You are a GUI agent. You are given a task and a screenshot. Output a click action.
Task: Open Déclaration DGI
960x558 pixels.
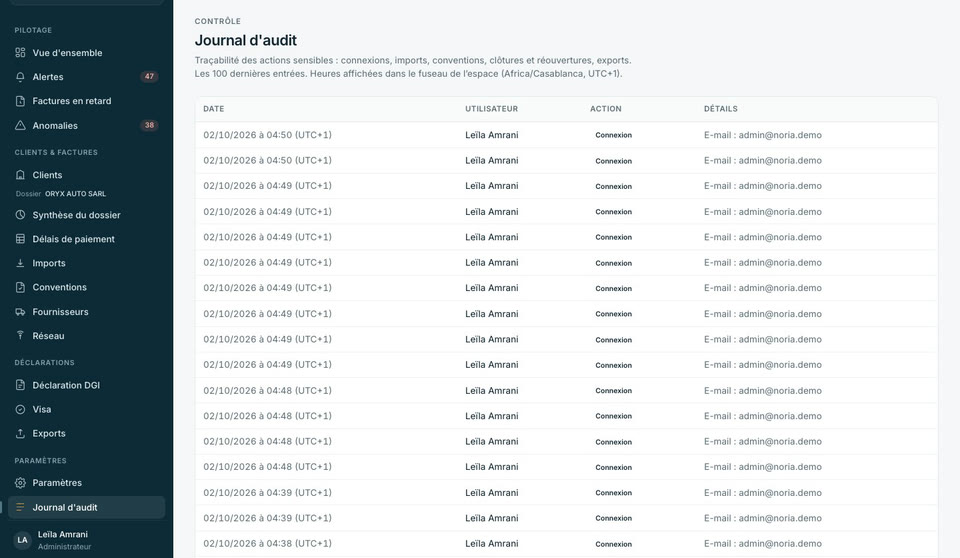coord(86,385)
